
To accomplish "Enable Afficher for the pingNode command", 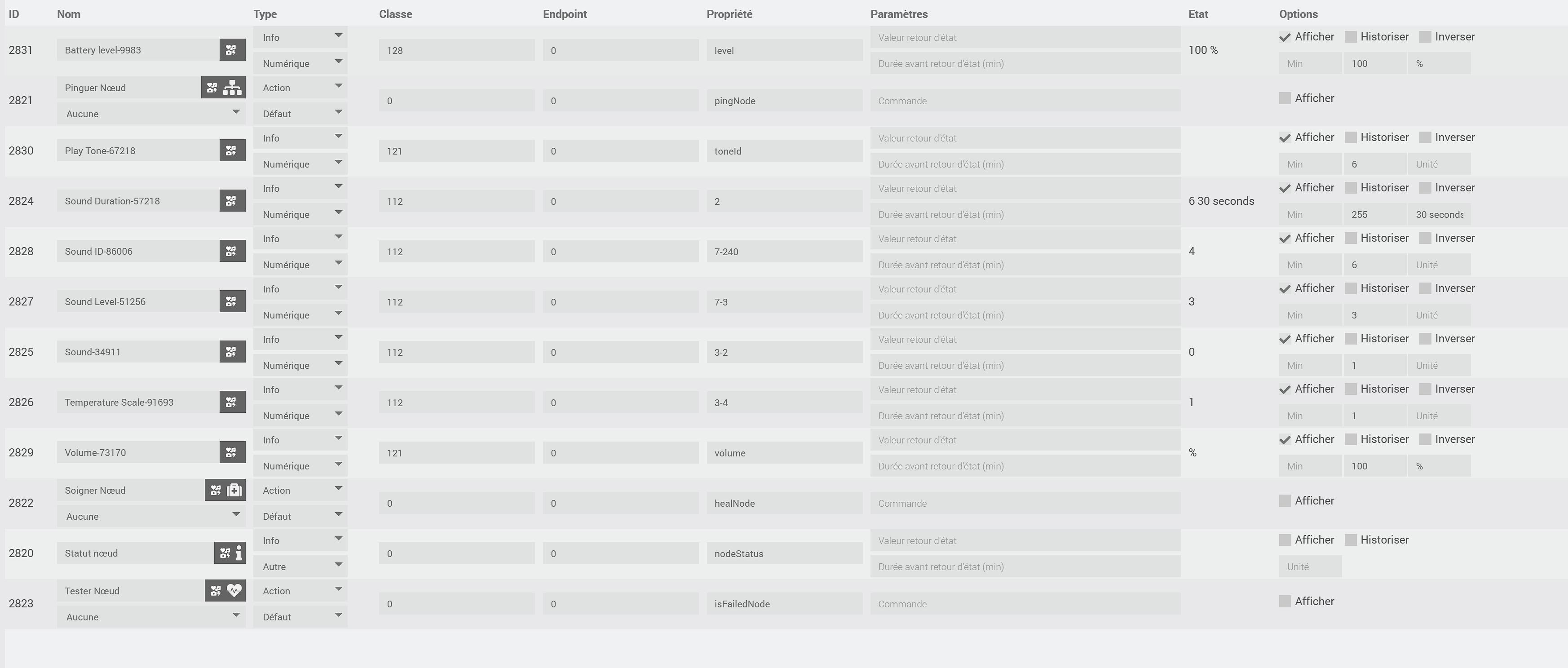I will pyautogui.click(x=1285, y=99).
